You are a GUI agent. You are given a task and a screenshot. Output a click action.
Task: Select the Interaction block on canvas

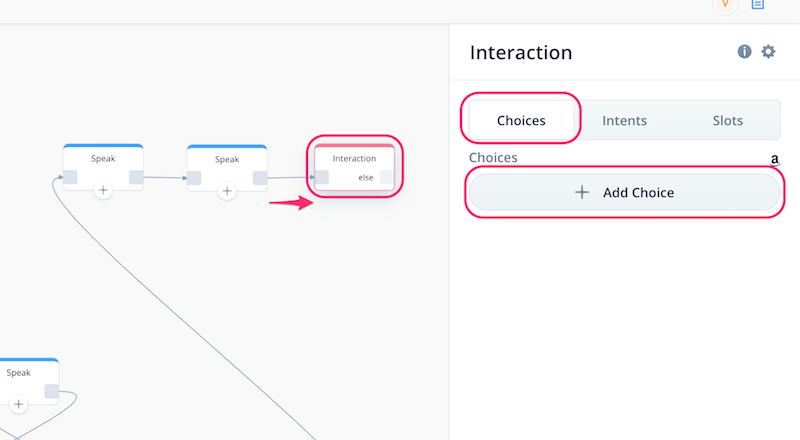(x=355, y=167)
